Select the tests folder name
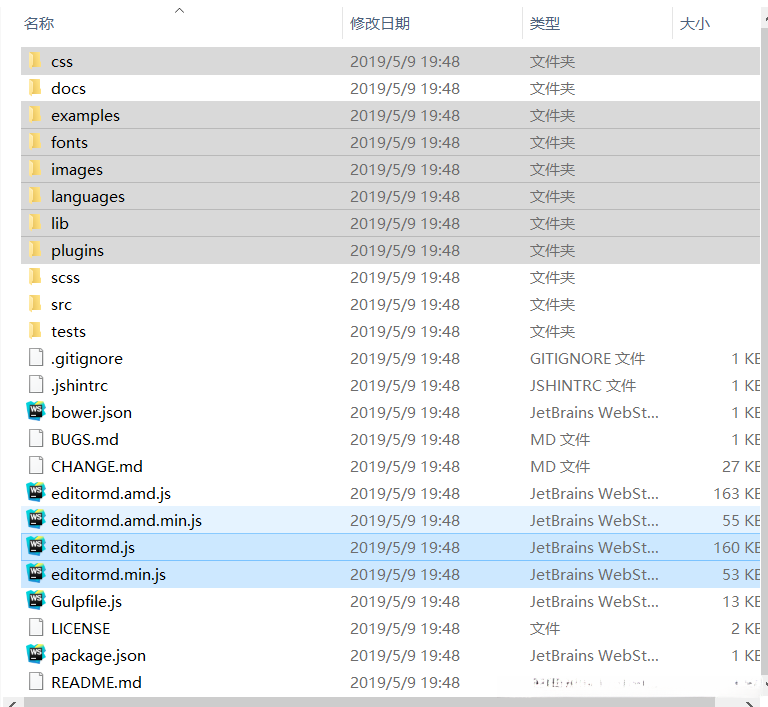768x707 pixels. pyautogui.click(x=68, y=332)
